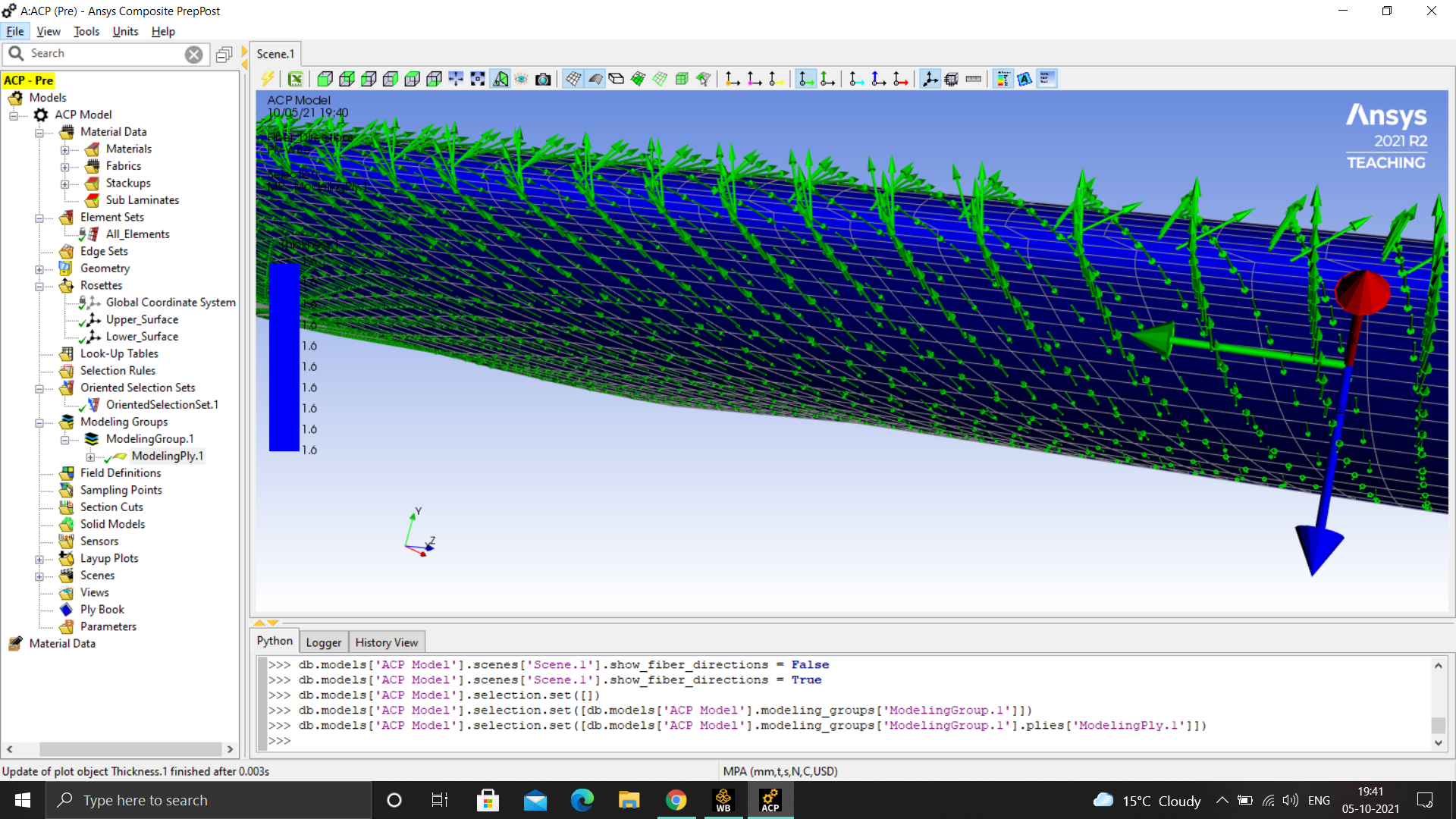Expand the Layup Plots node
Screen dimensions: 1456x819
click(x=39, y=560)
